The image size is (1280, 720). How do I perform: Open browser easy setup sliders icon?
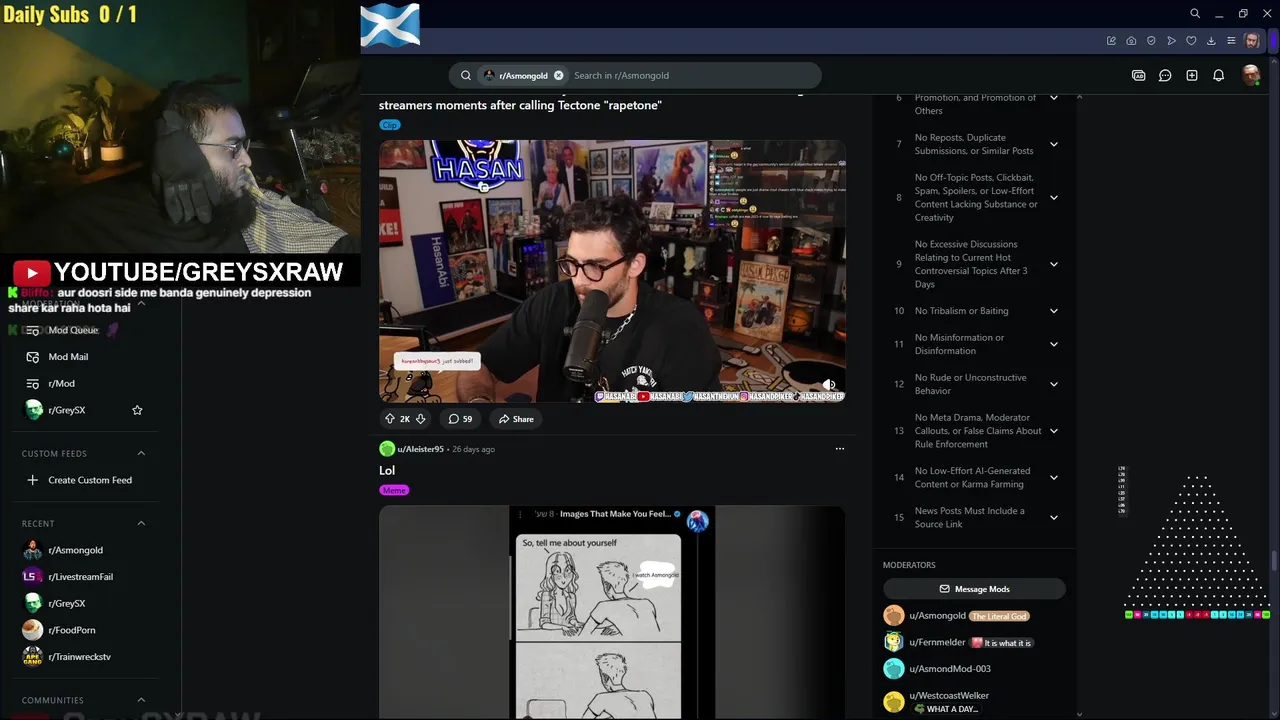(1231, 41)
